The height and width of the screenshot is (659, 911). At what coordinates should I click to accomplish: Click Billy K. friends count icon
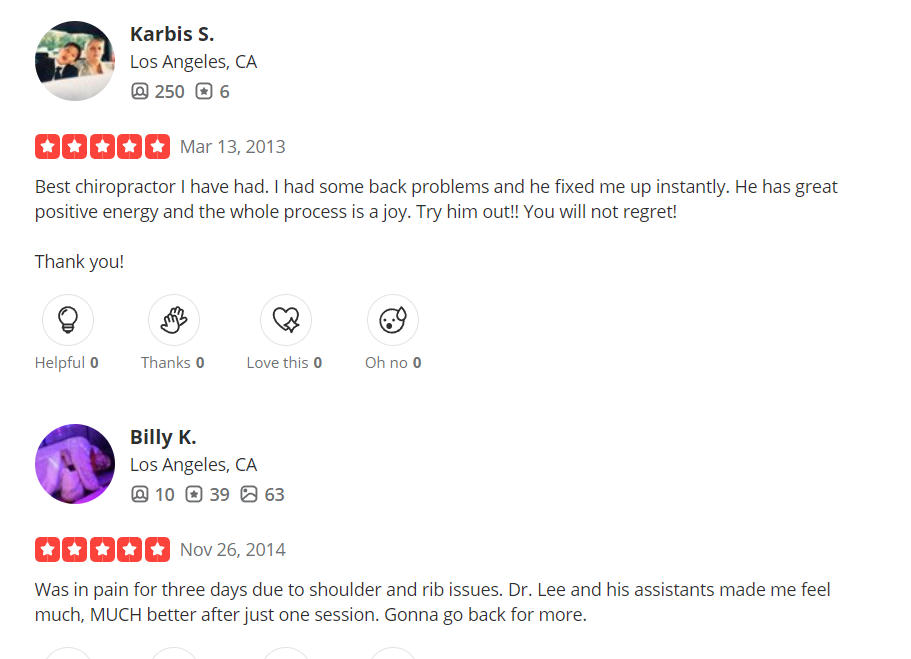(x=140, y=495)
